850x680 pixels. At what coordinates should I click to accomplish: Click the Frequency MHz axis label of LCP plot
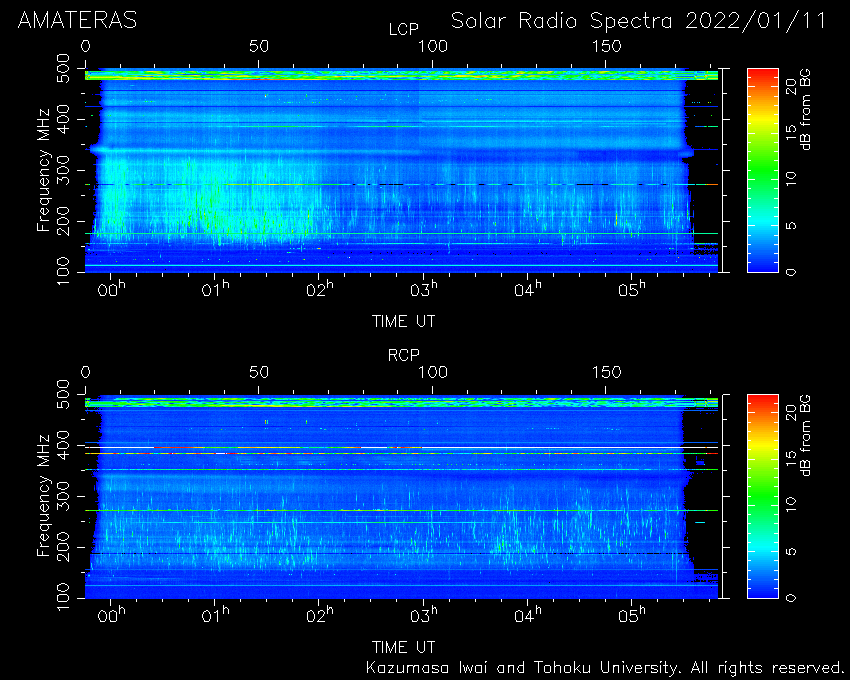(43, 170)
